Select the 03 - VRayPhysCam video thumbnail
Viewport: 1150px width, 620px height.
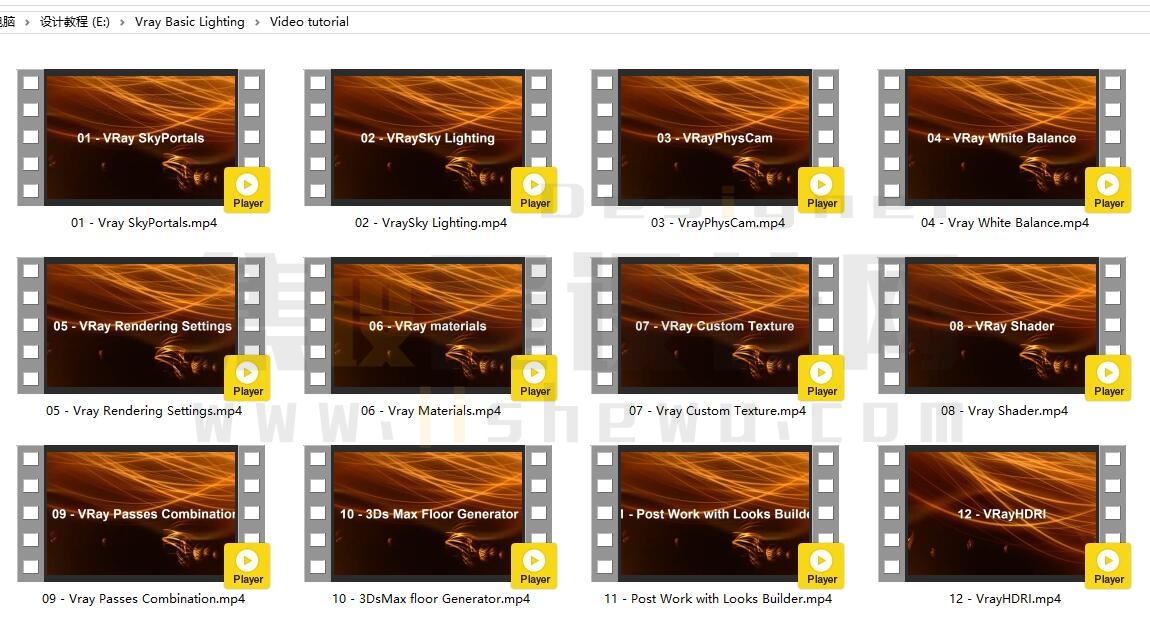click(714, 137)
